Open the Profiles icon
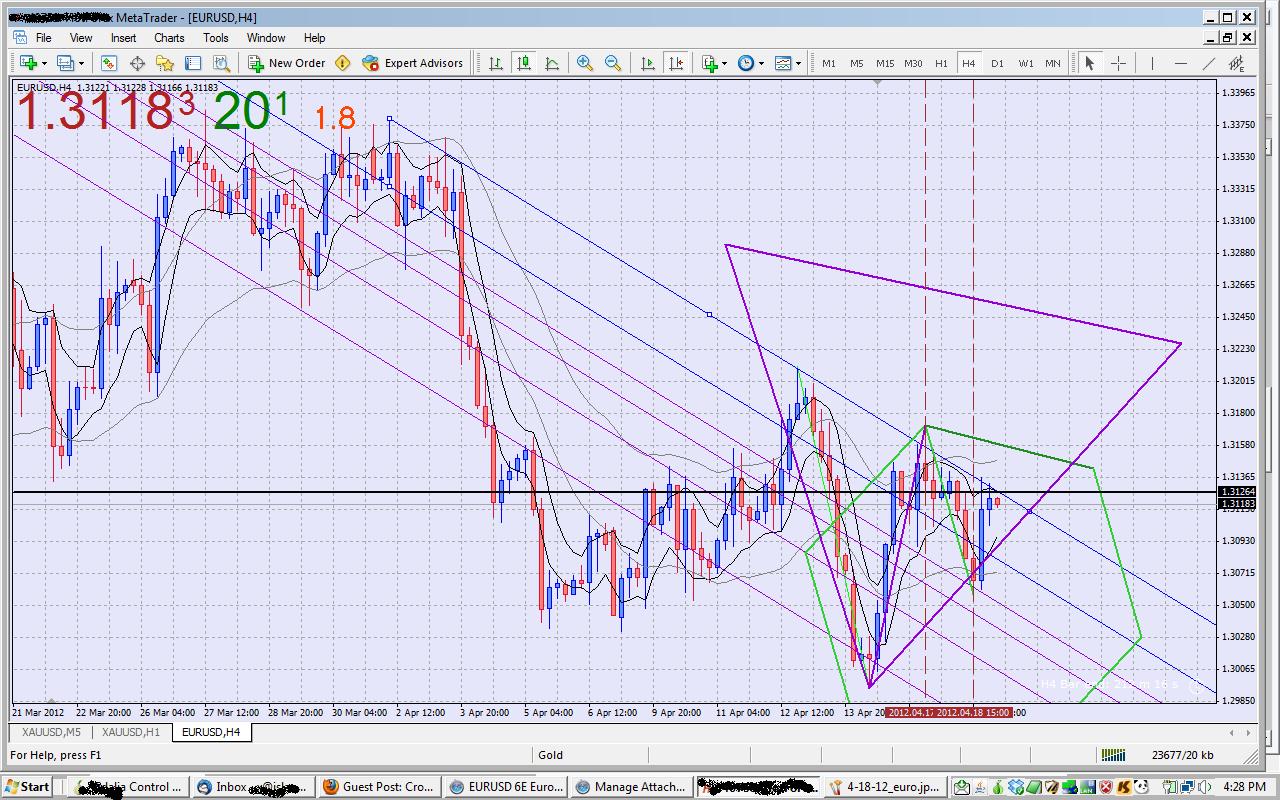Viewport: 1280px width, 800px height. coord(65,63)
